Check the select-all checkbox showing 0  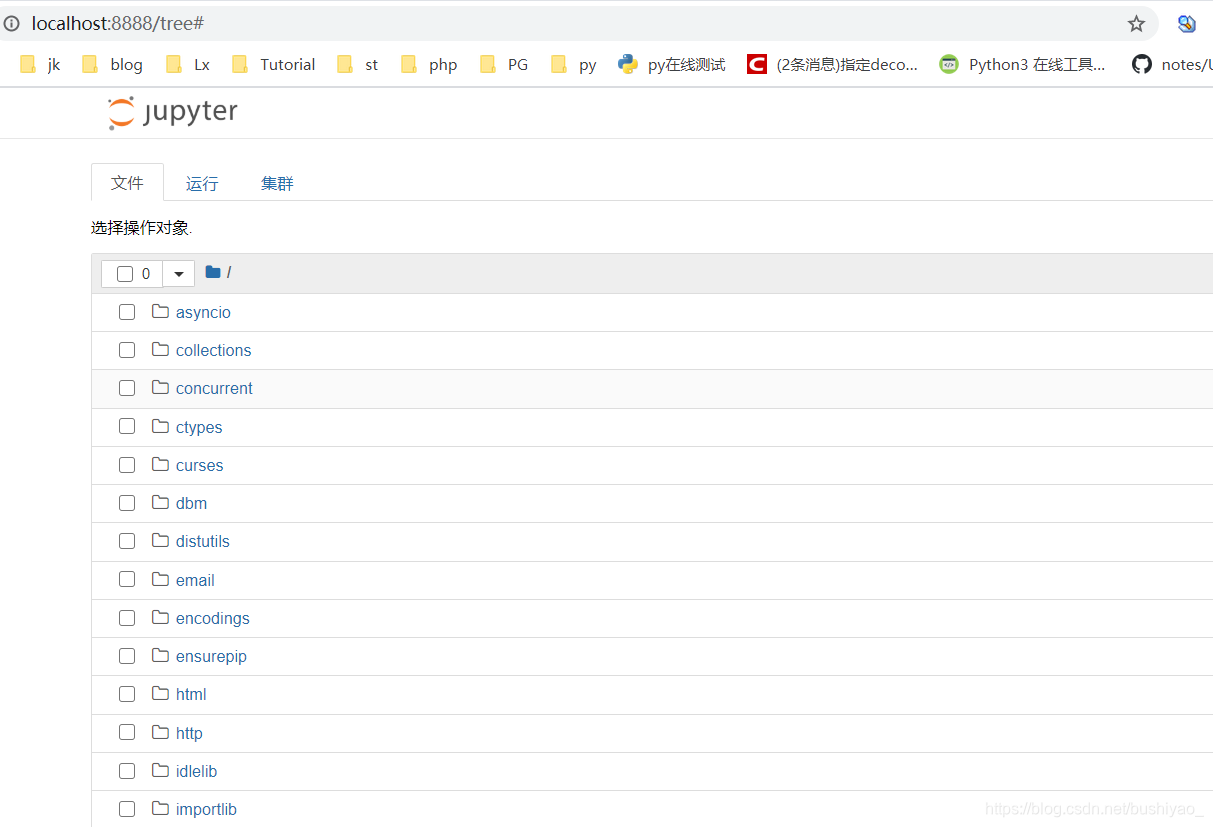coord(124,272)
